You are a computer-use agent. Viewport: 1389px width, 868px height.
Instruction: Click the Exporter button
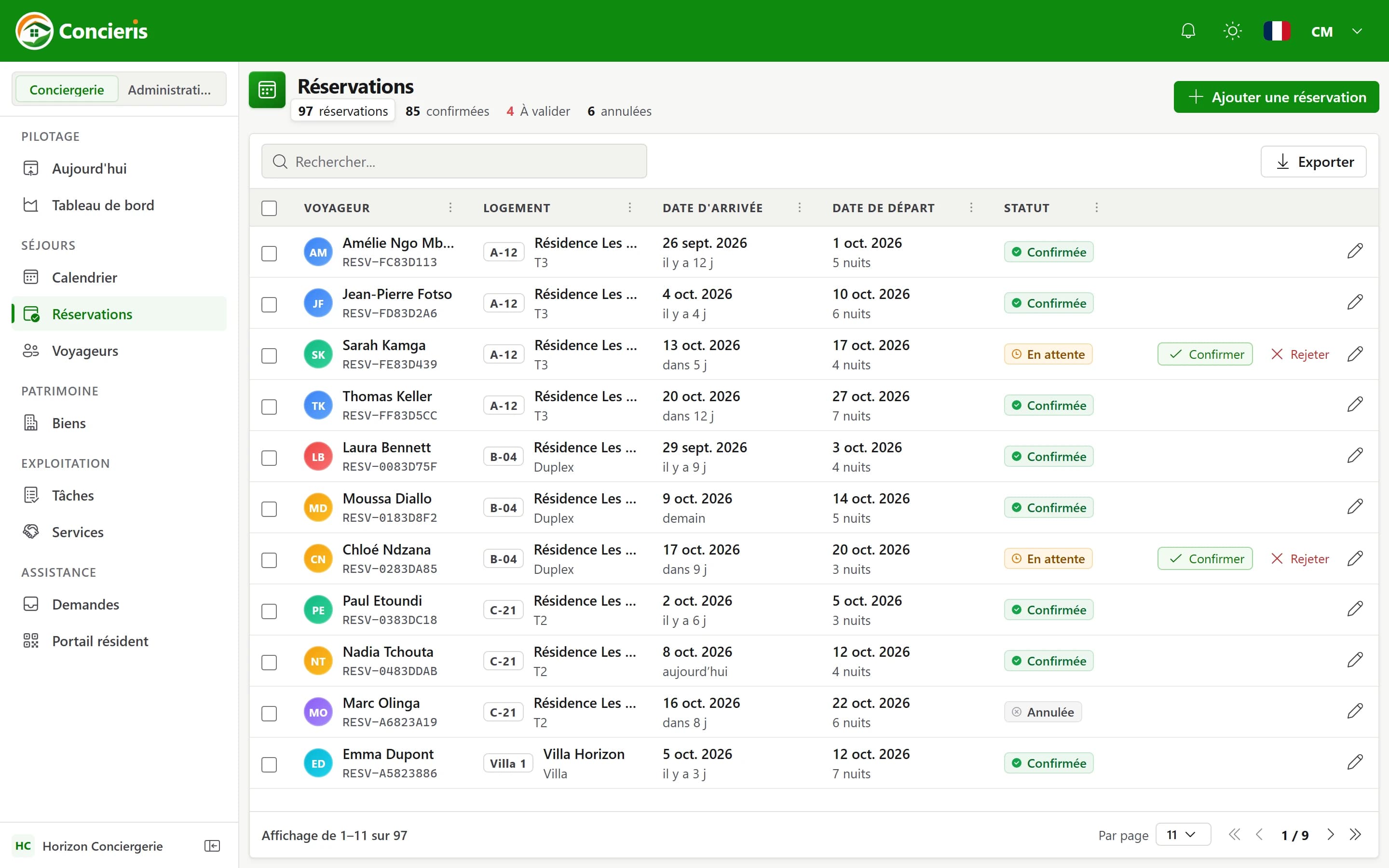[1313, 162]
